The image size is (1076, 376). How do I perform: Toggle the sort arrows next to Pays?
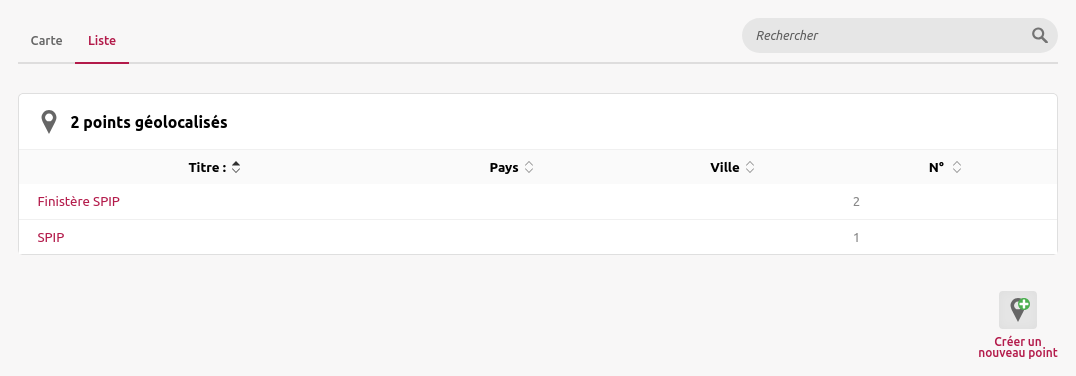coord(528,167)
